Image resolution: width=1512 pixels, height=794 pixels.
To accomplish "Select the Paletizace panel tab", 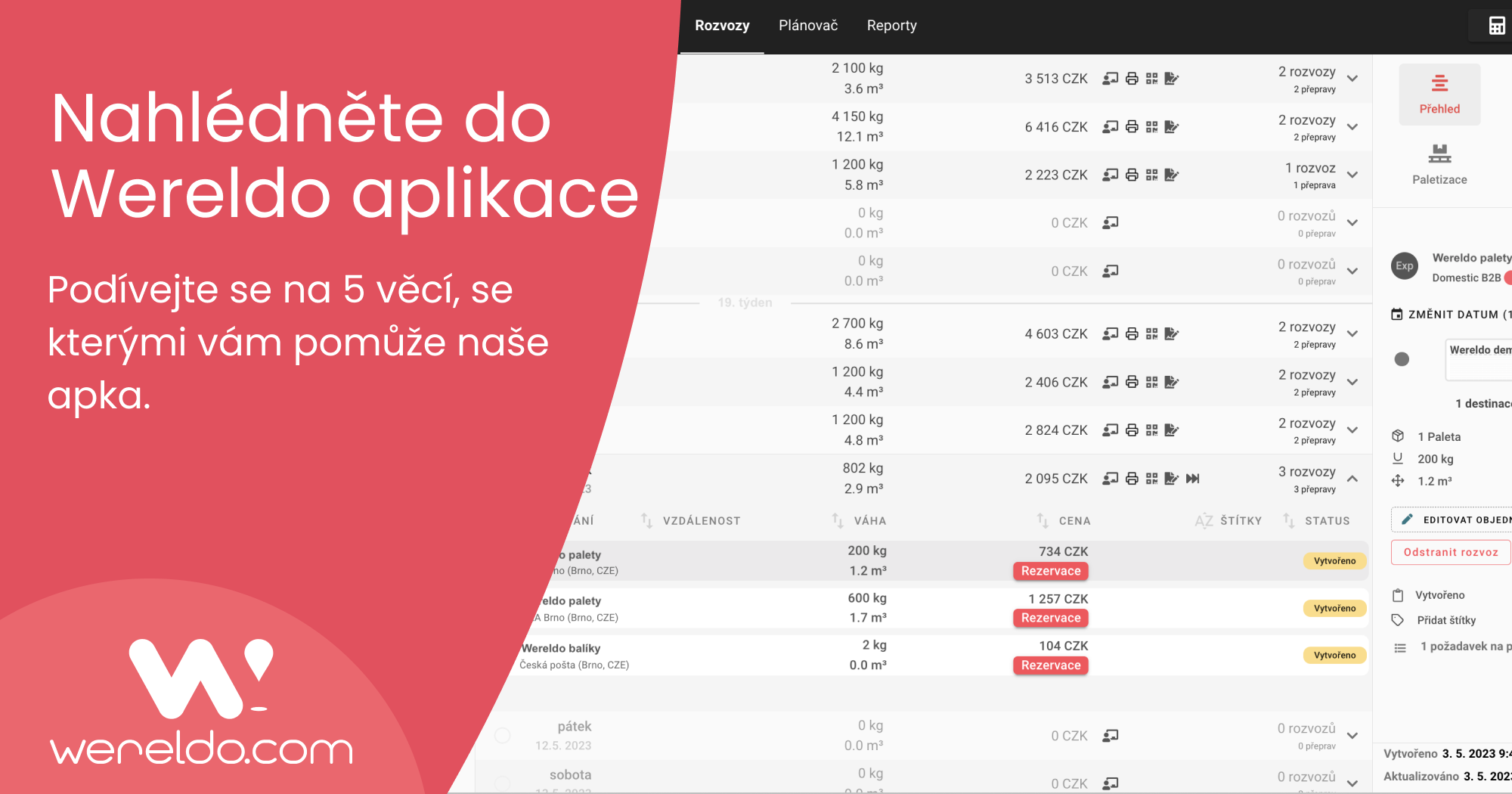I will pos(1439,165).
